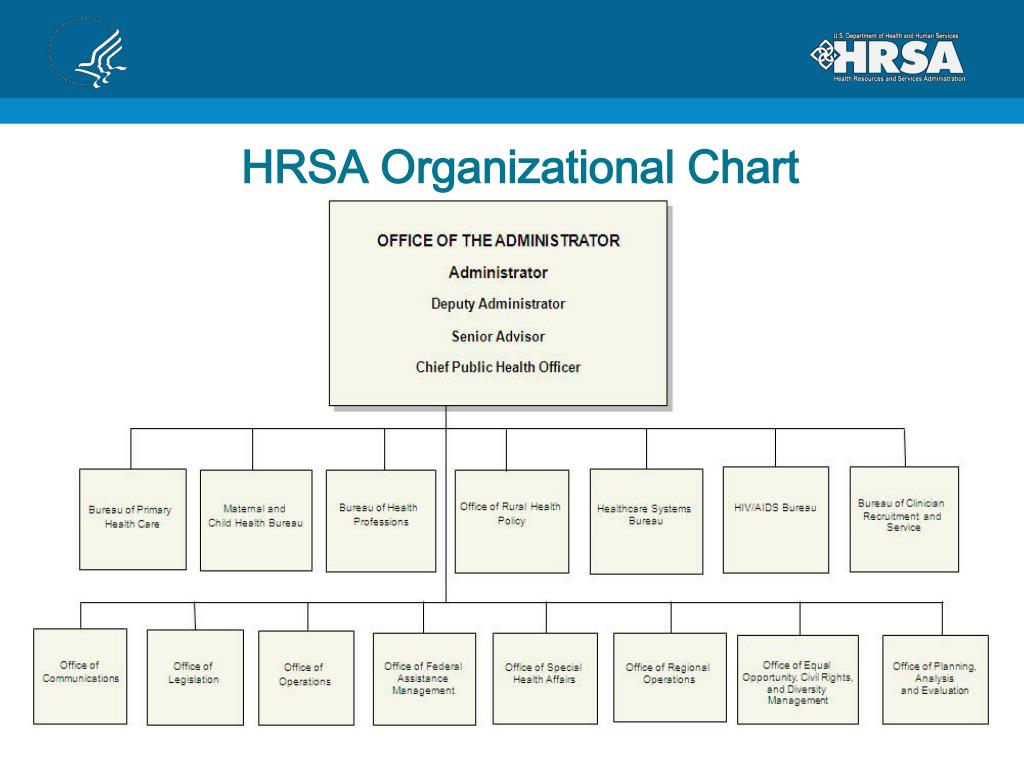Image resolution: width=1024 pixels, height=768 pixels.
Task: Click the Office of Communications box
Action: 80,677
